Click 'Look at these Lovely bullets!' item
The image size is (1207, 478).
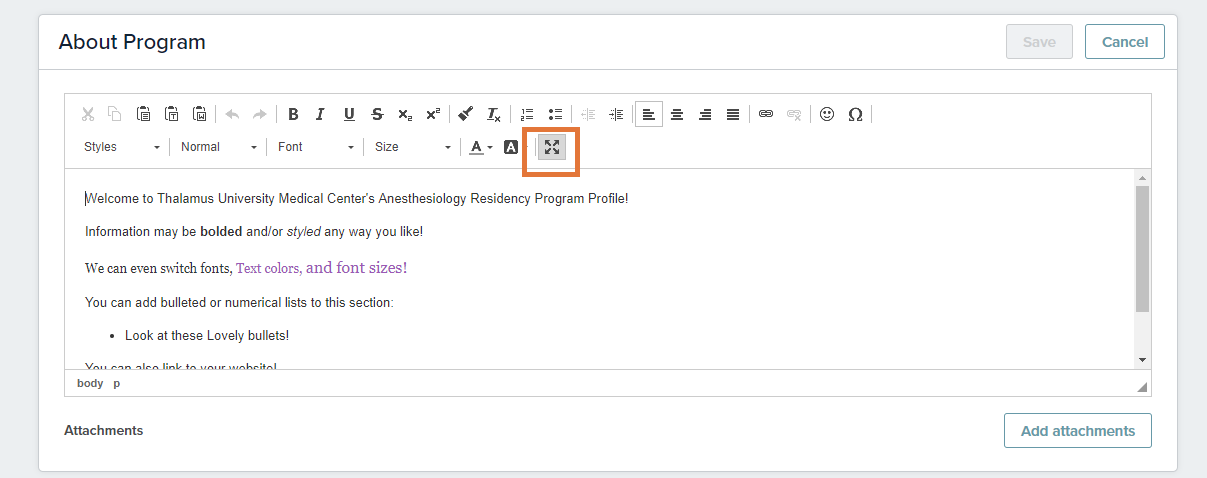[x=207, y=336]
